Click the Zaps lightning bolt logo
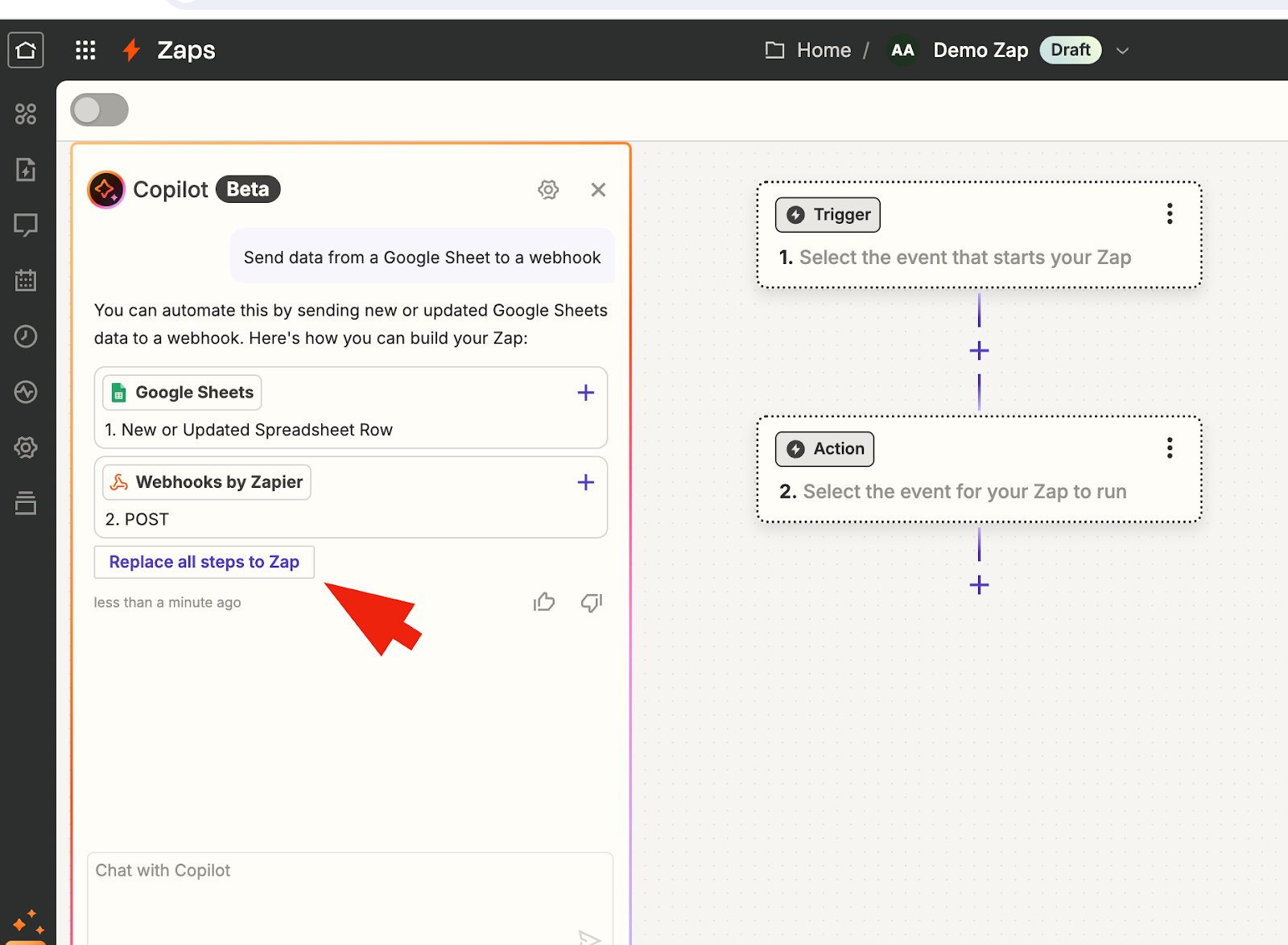 pos(131,50)
